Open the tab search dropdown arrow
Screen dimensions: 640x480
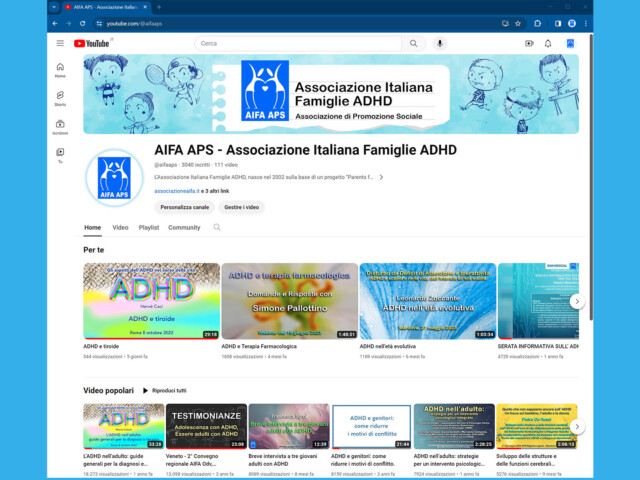[54, 7]
